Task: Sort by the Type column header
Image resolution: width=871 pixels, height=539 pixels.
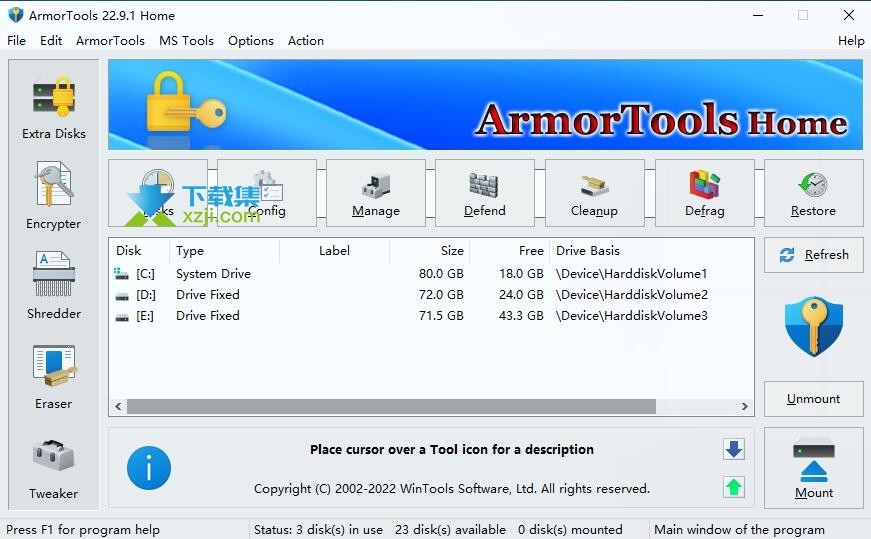Action: coord(224,251)
